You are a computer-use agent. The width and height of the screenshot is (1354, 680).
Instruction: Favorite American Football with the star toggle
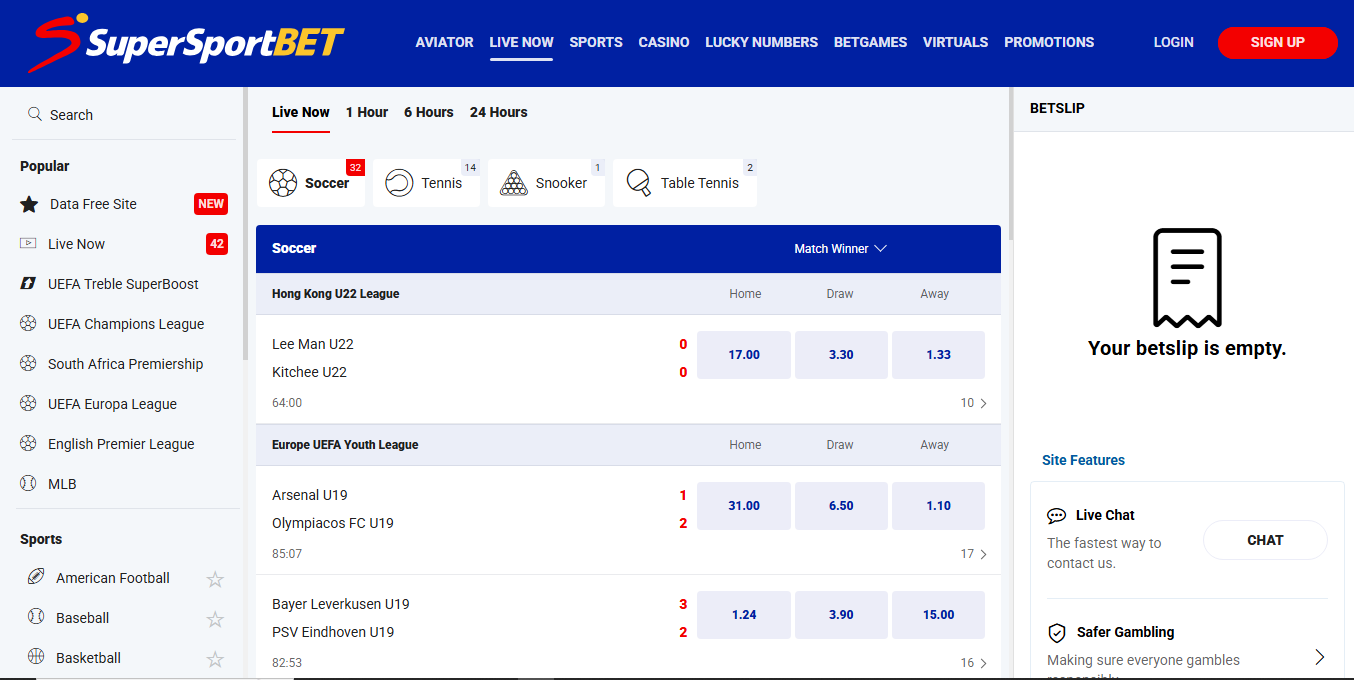point(215,578)
